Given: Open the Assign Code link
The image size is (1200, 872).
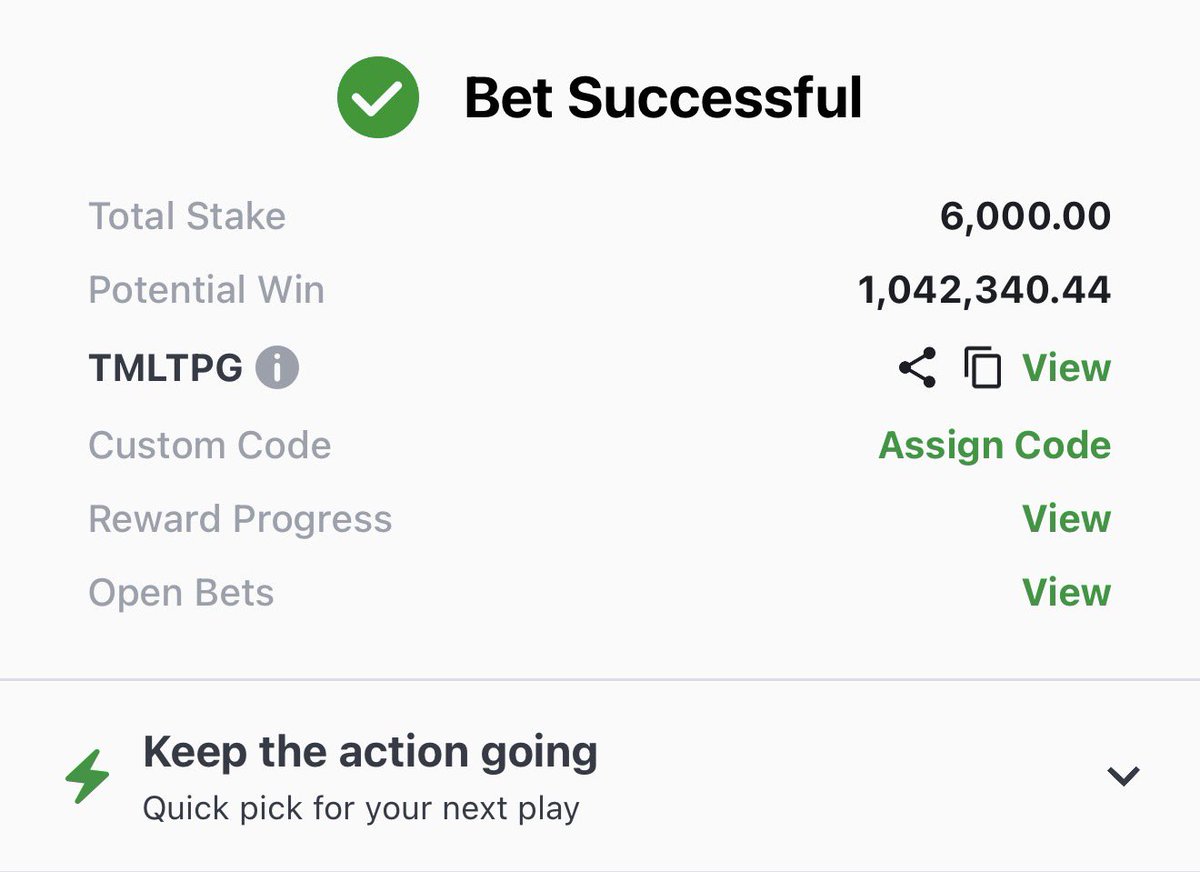Looking at the screenshot, I should tap(994, 445).
